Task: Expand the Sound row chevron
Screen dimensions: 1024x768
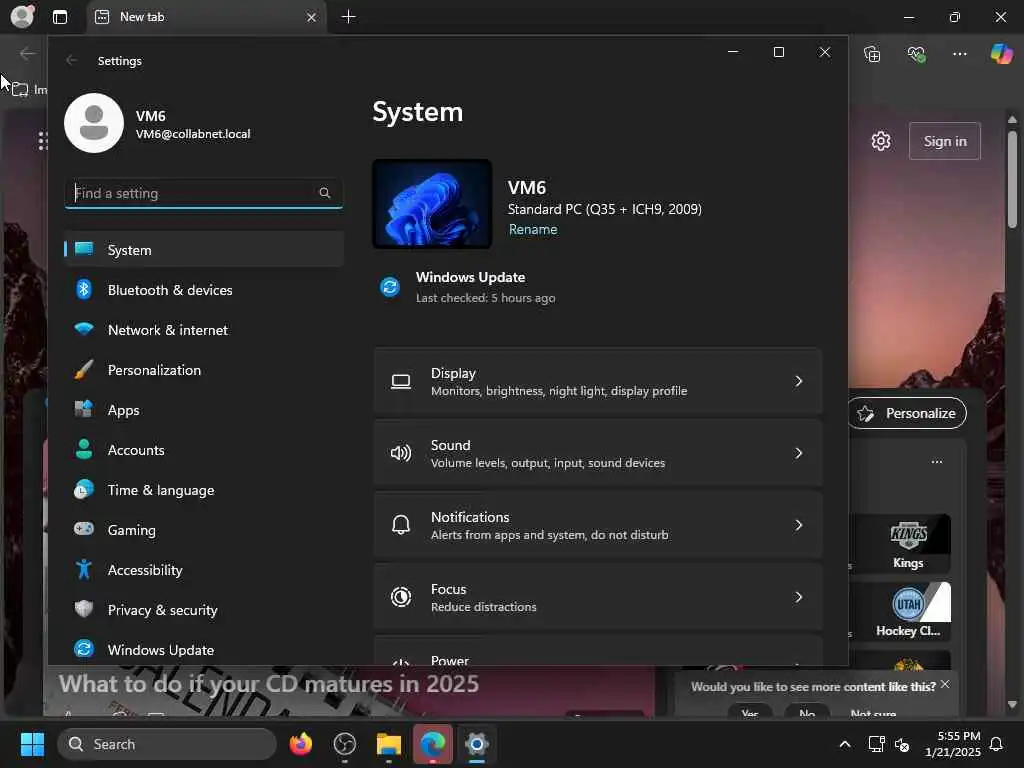Action: coord(798,453)
